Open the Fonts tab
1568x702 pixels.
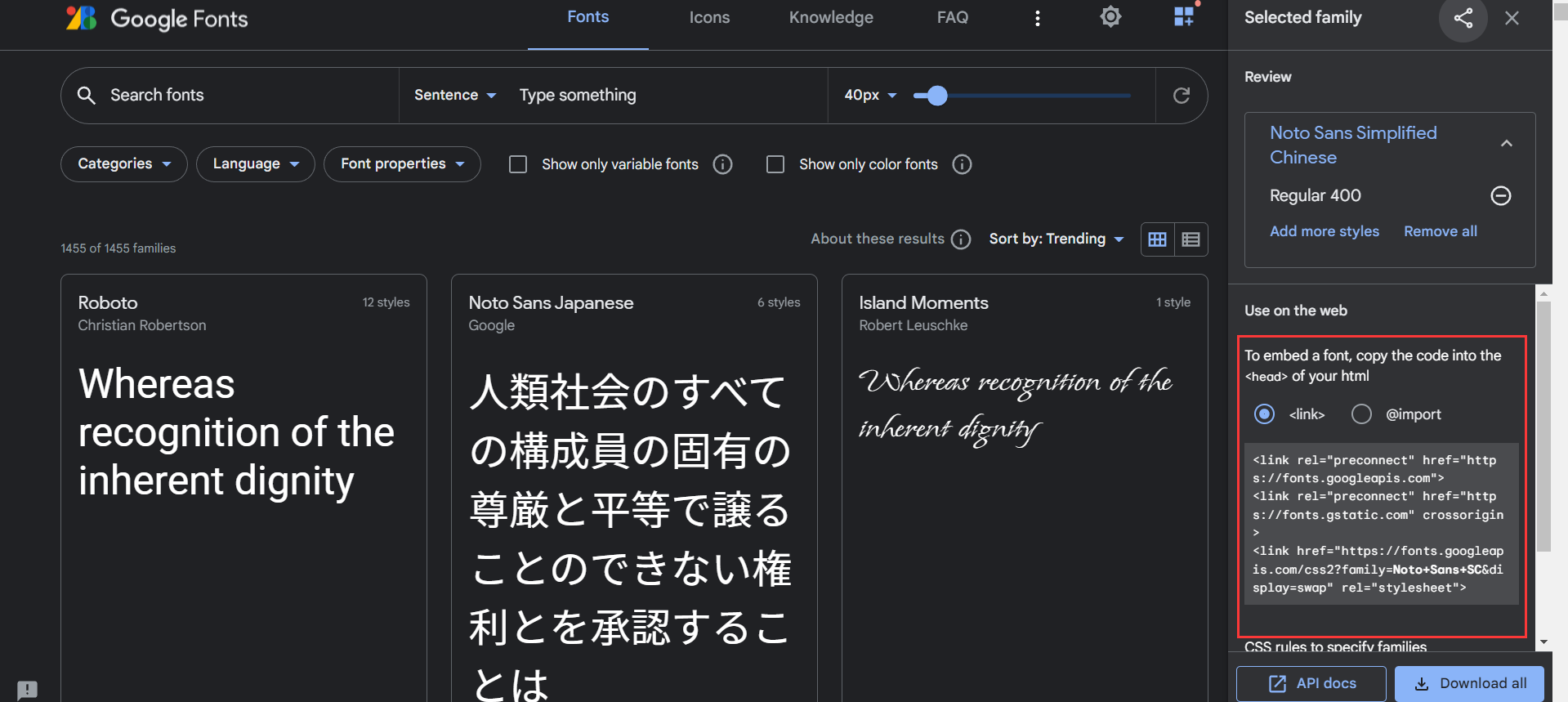588,18
